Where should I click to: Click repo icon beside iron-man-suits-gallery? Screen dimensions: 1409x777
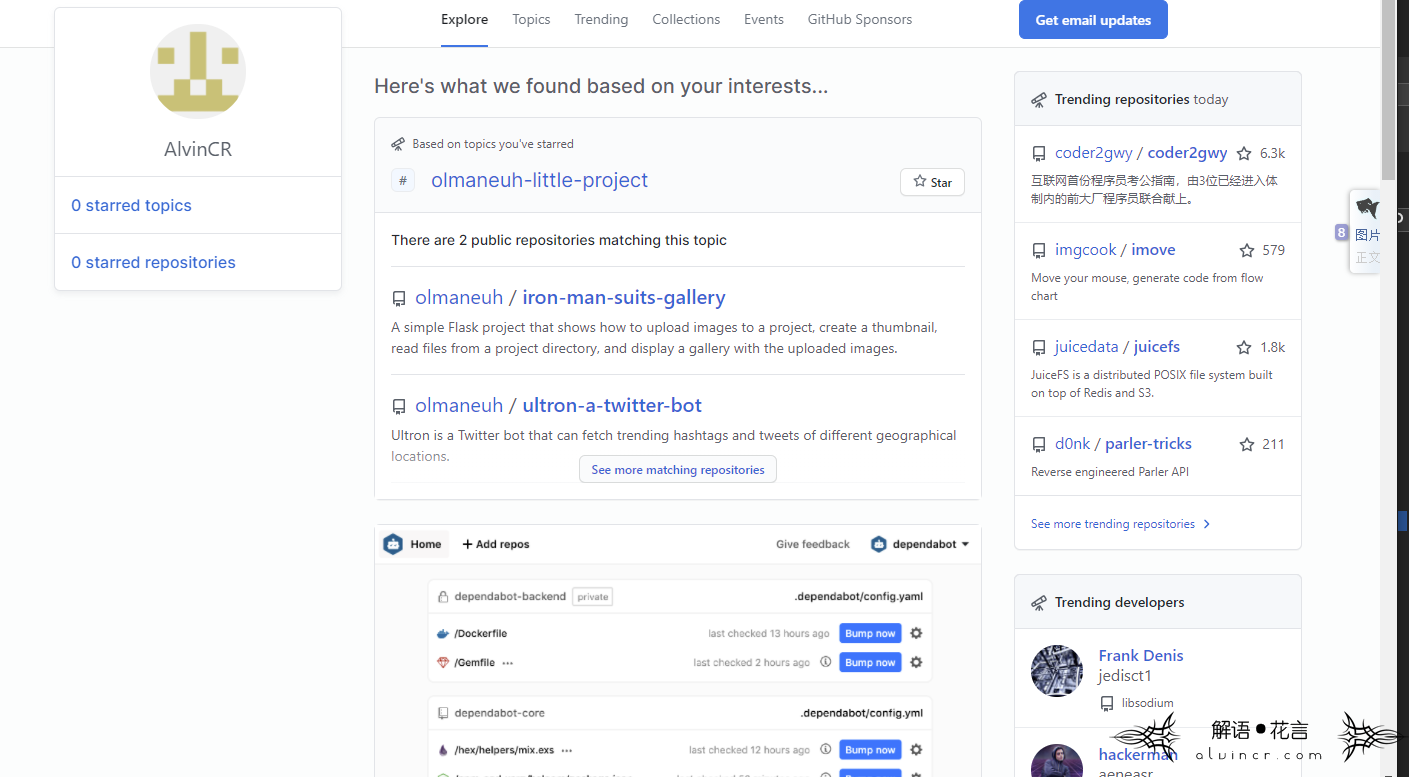[x=399, y=299]
